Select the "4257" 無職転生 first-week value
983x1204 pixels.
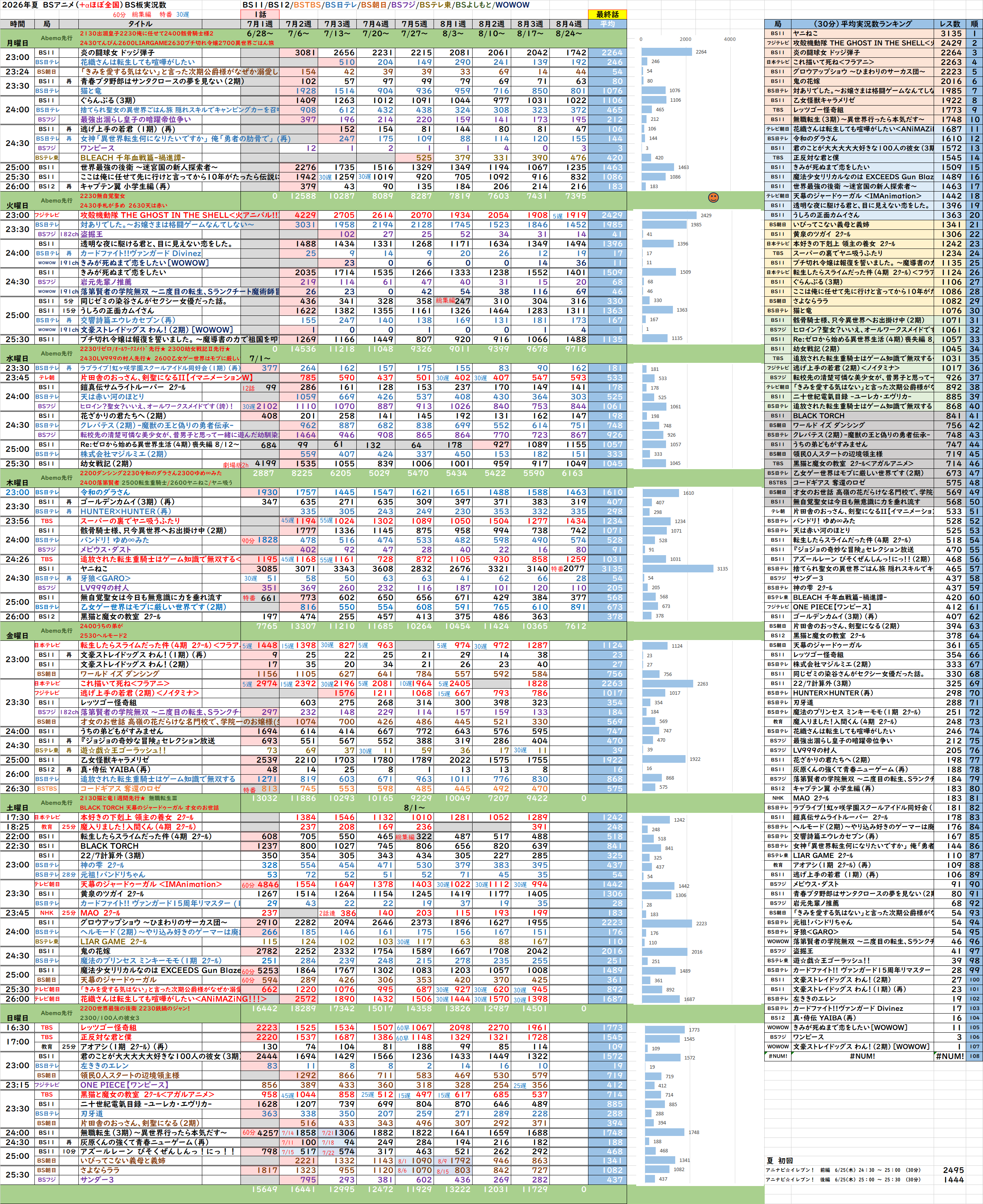268,1133
